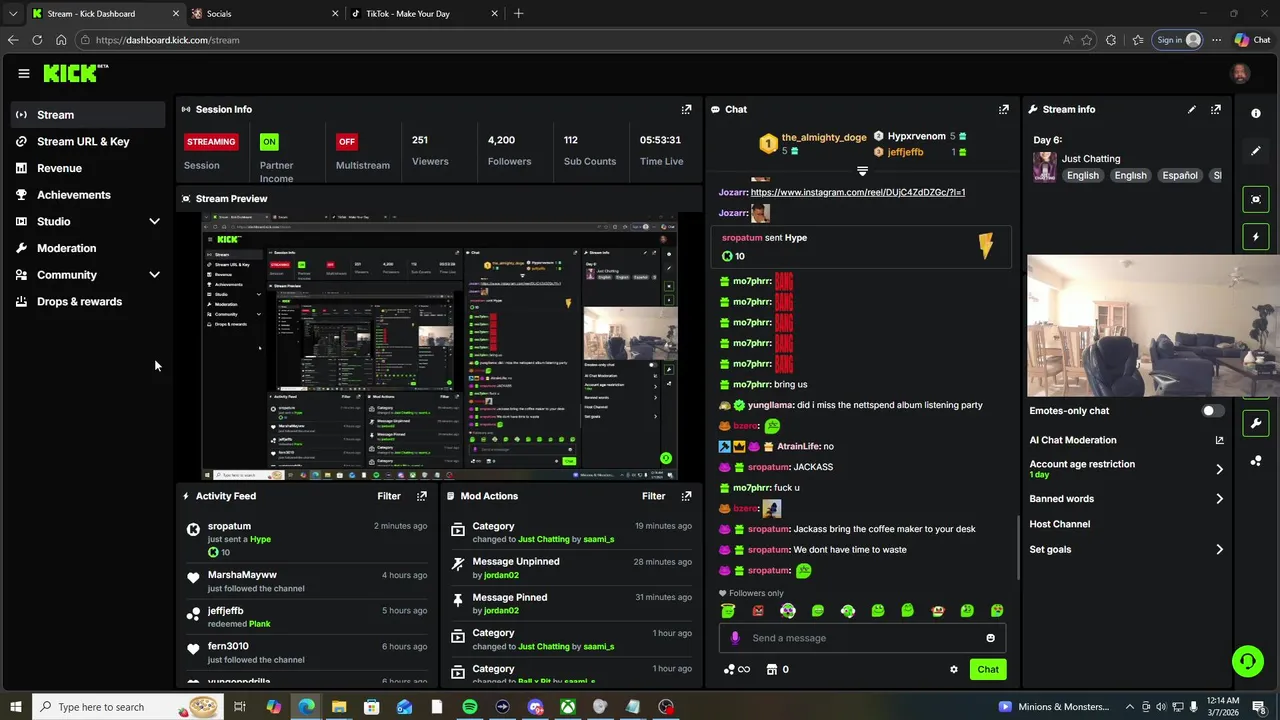The image size is (1280, 720).
Task: Click the info icon in right sidebar
Action: tap(1256, 113)
